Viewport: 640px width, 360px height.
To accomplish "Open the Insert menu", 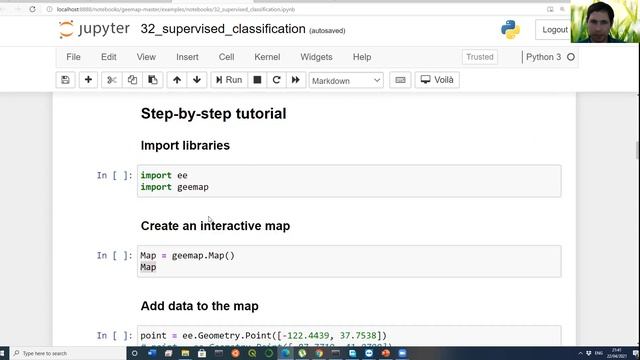I will pos(187,57).
